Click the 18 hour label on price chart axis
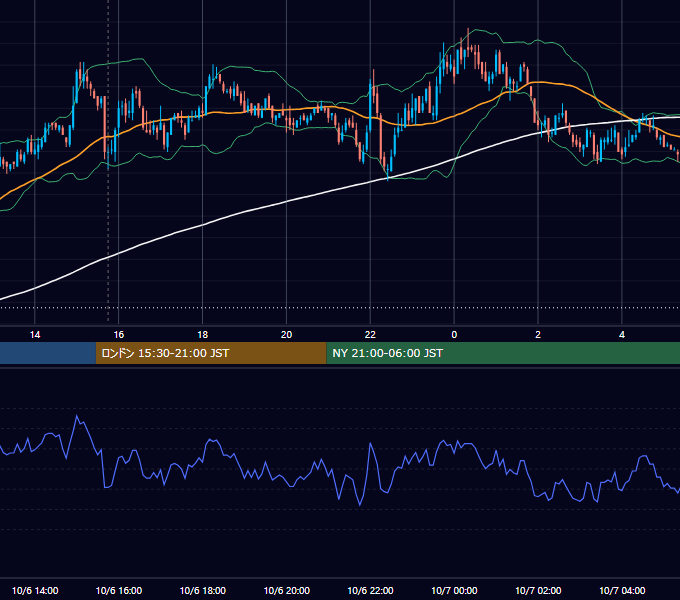The image size is (680, 600). click(x=203, y=335)
